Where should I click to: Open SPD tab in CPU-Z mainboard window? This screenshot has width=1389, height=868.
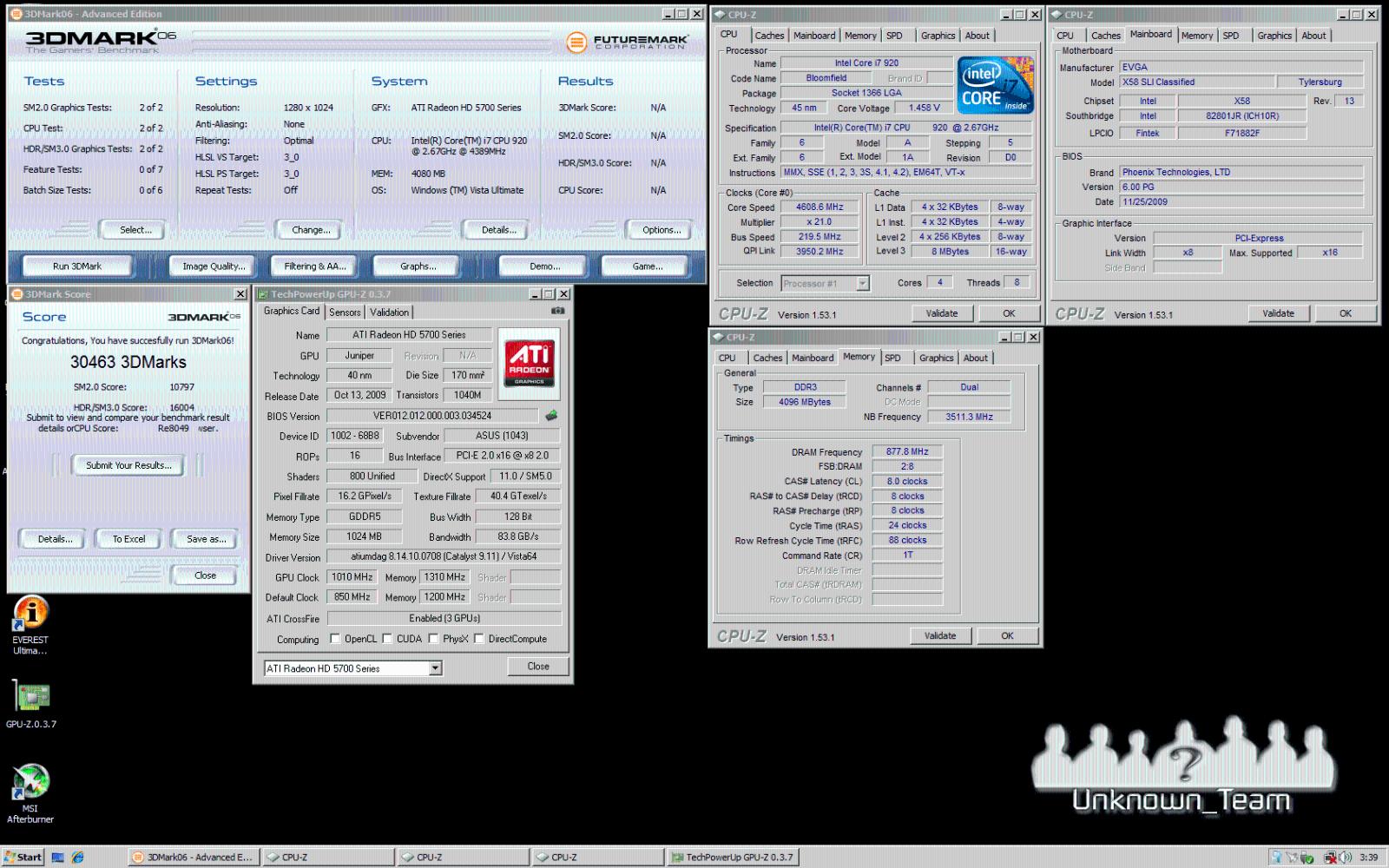[x=1231, y=36]
